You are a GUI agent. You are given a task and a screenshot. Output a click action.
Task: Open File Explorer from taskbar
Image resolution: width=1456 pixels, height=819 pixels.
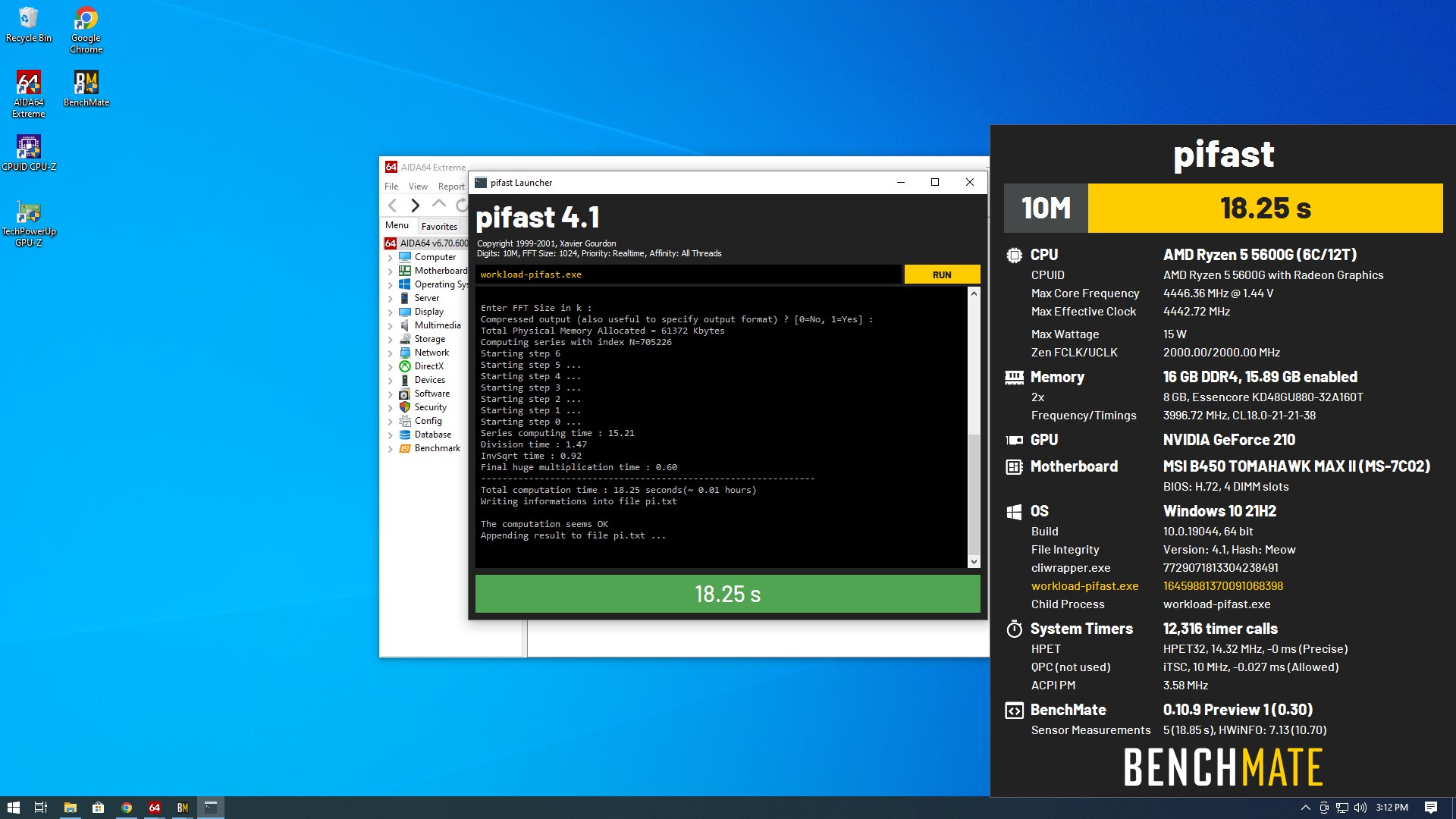[70, 808]
